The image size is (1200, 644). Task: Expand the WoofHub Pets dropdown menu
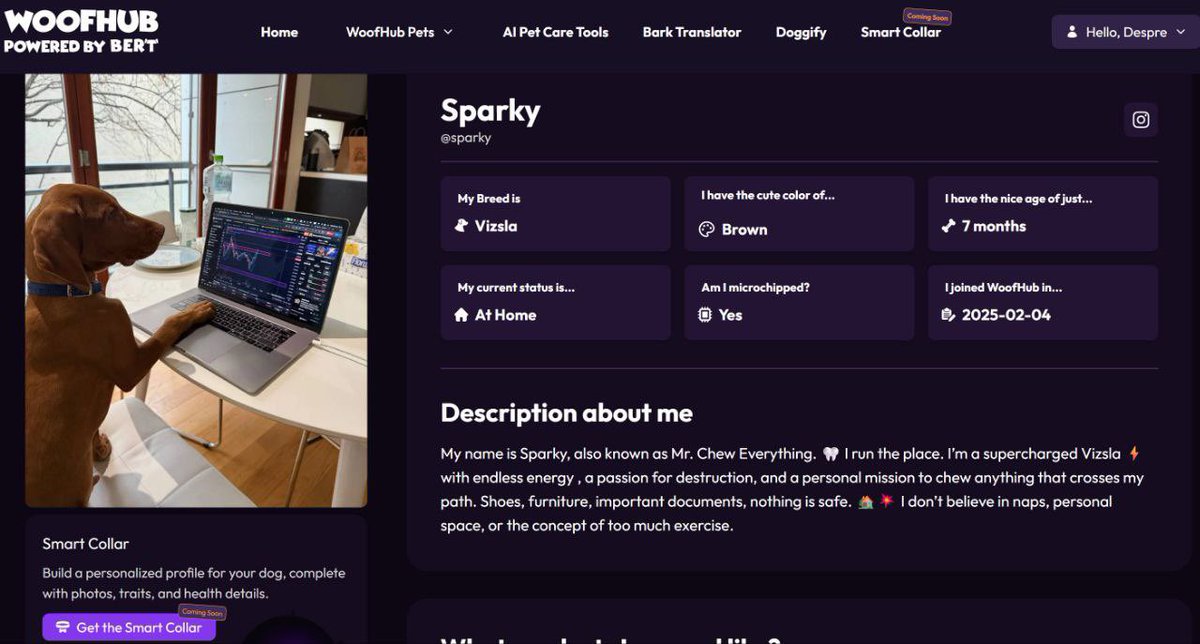(399, 32)
